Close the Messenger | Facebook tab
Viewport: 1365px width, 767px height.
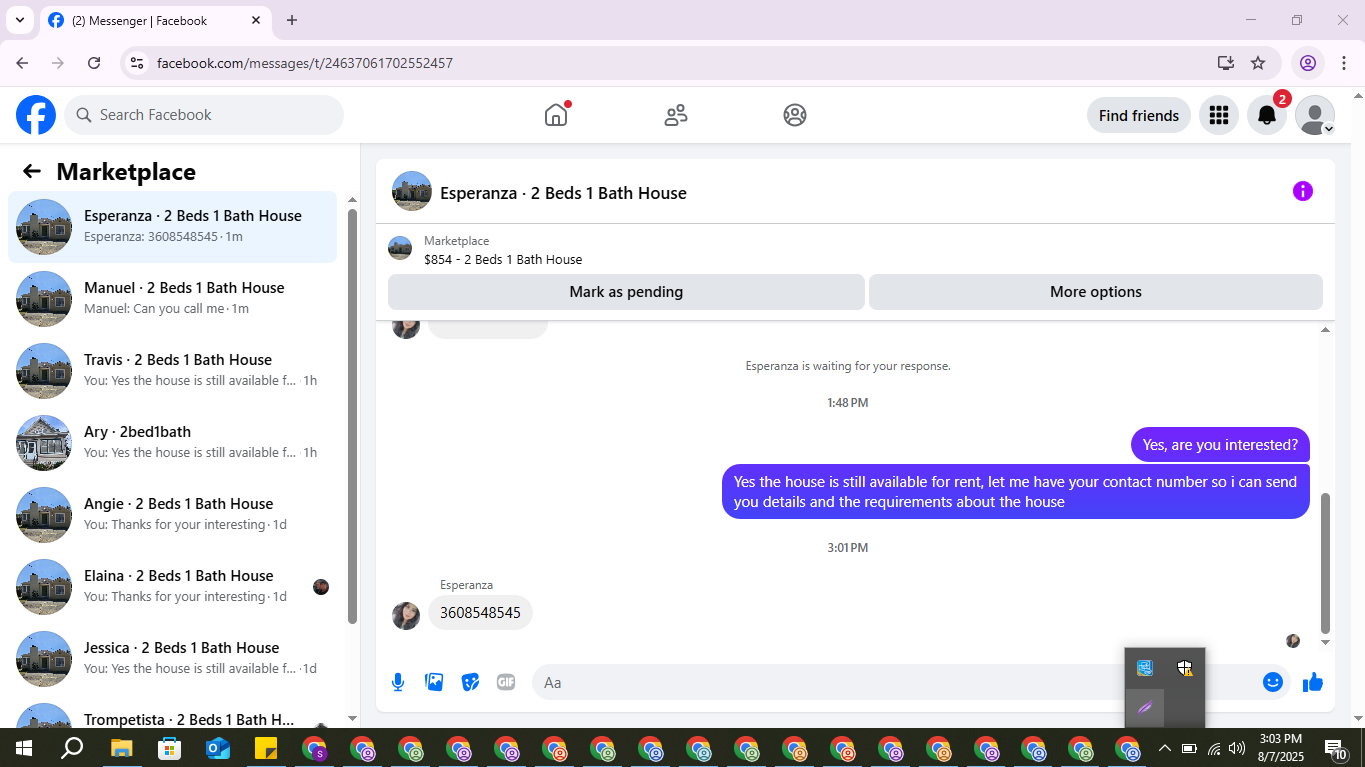click(256, 20)
